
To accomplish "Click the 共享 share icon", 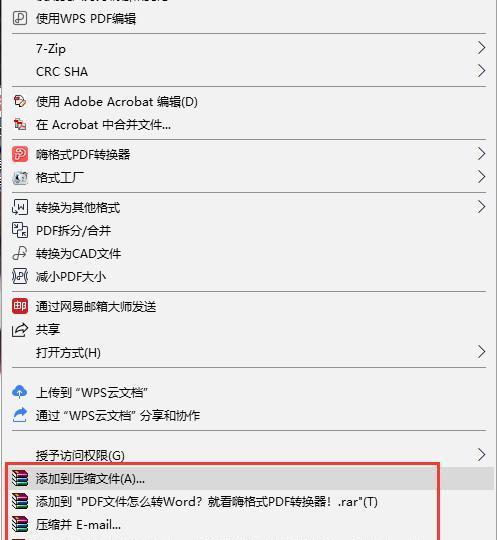I will (x=20, y=330).
